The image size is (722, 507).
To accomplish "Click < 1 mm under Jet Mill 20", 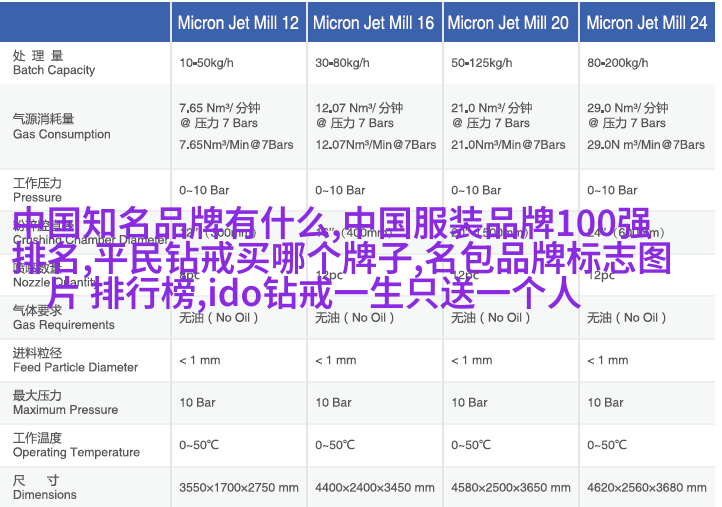I will coord(472,360).
